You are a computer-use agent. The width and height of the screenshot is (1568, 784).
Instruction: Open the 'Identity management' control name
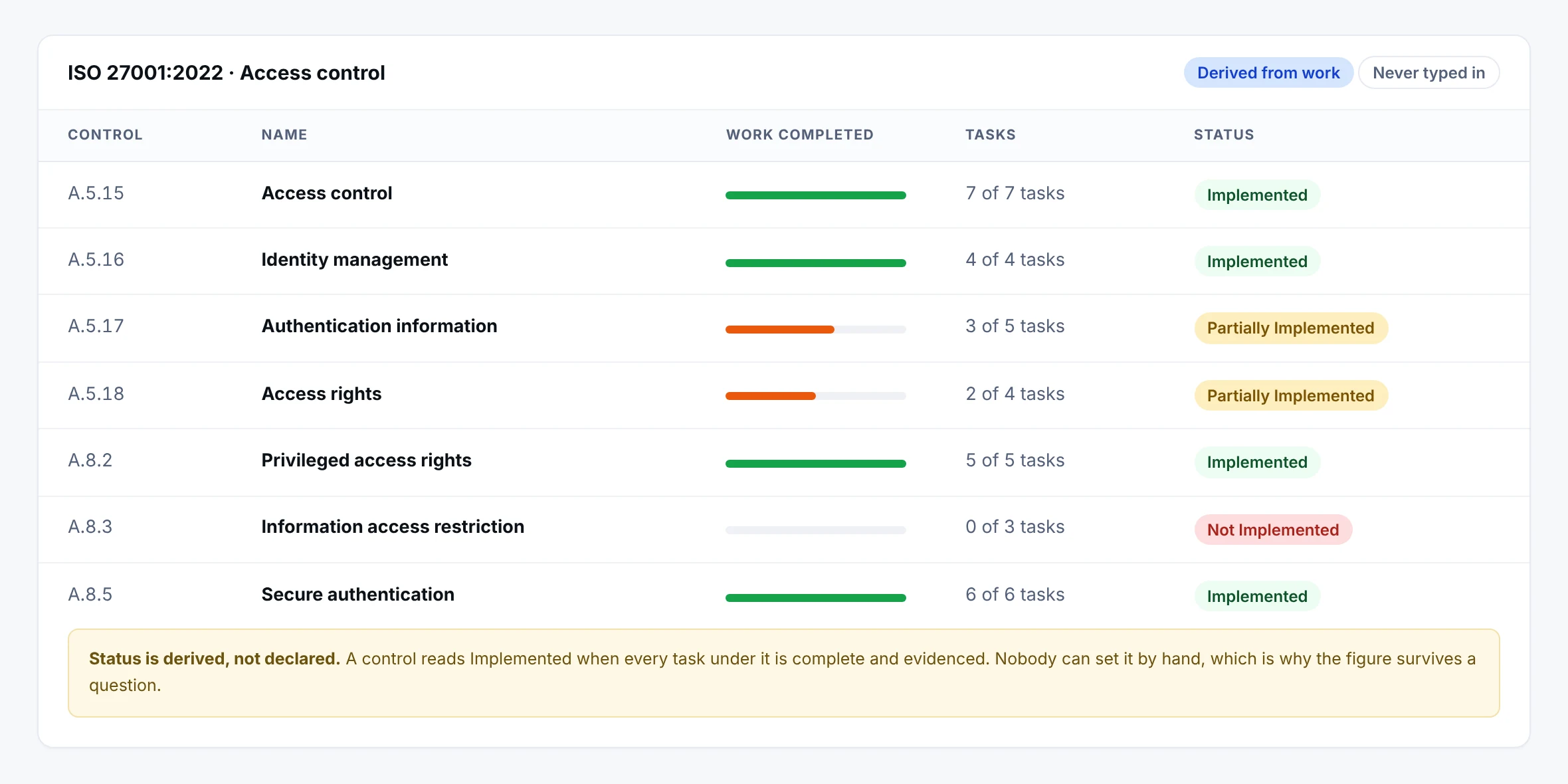tap(354, 260)
